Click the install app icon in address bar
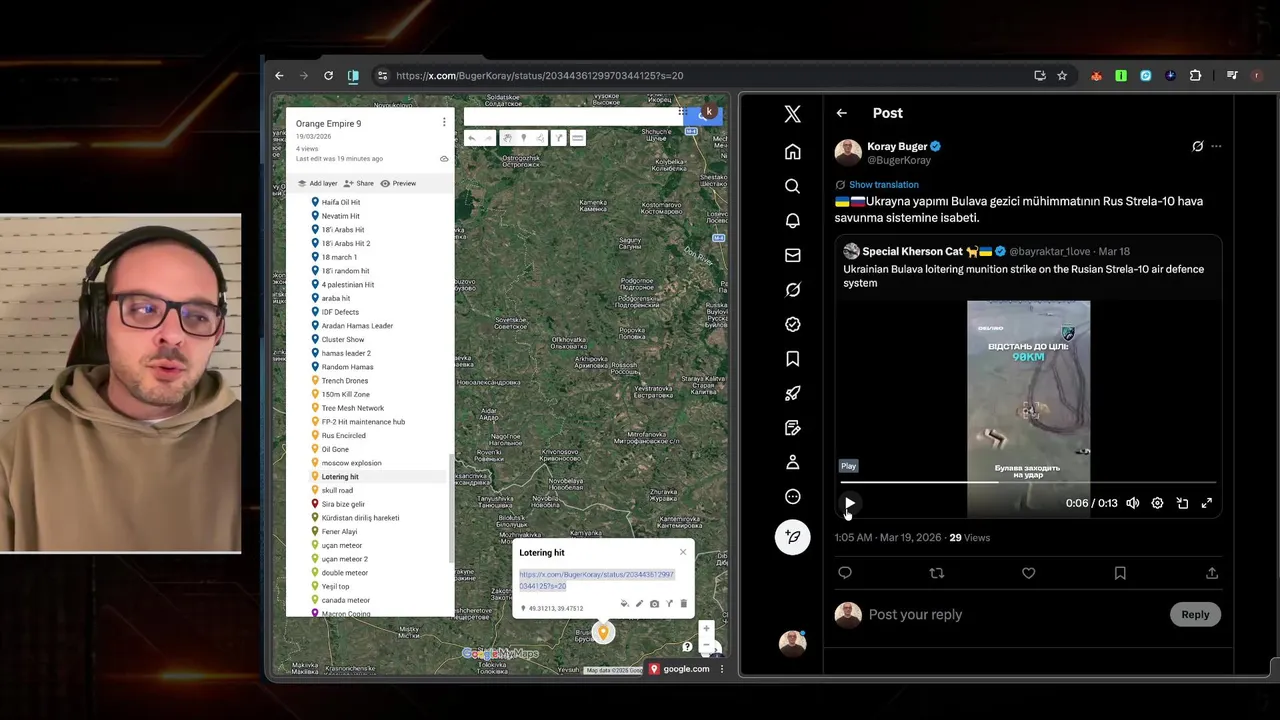This screenshot has height=720, width=1280. coord(1040,76)
